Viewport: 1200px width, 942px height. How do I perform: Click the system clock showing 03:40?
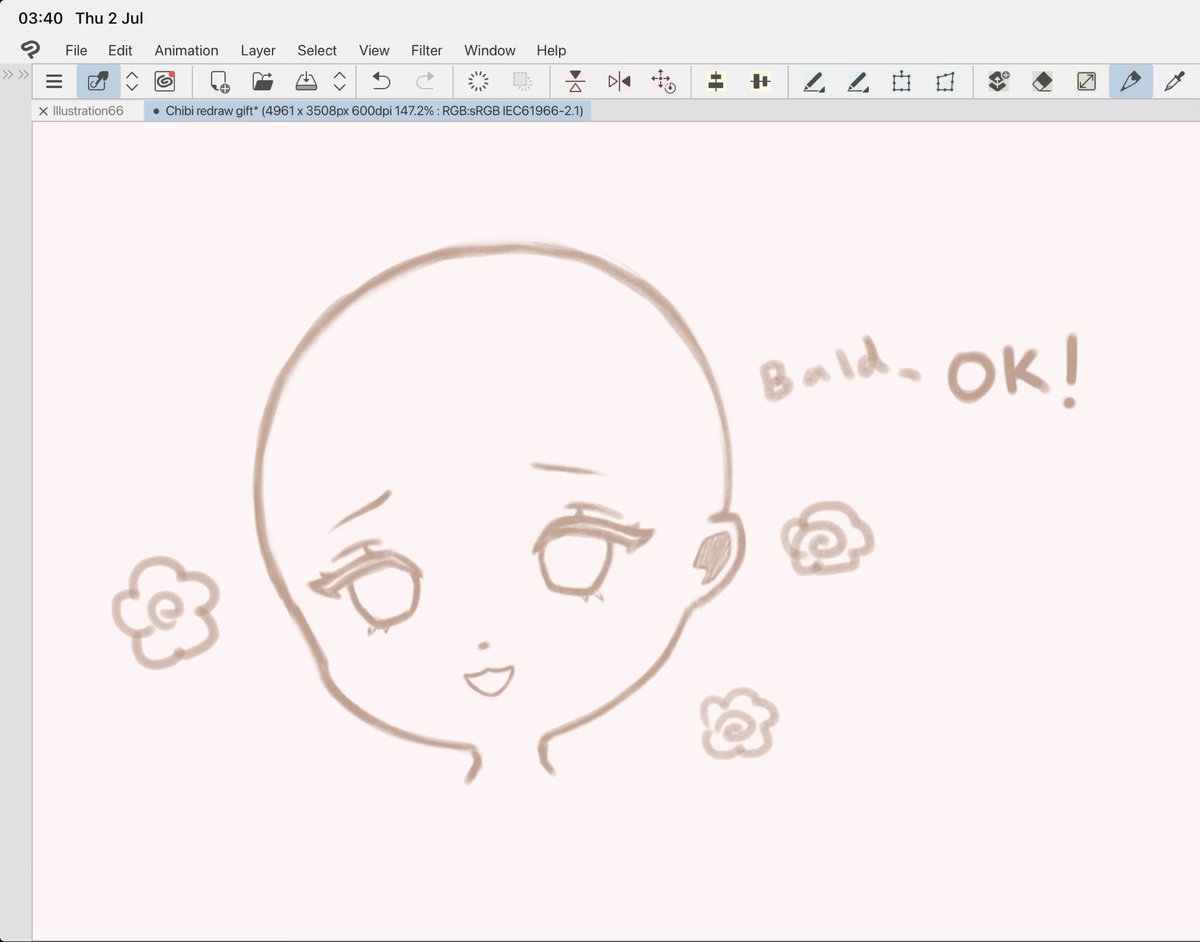coord(41,18)
